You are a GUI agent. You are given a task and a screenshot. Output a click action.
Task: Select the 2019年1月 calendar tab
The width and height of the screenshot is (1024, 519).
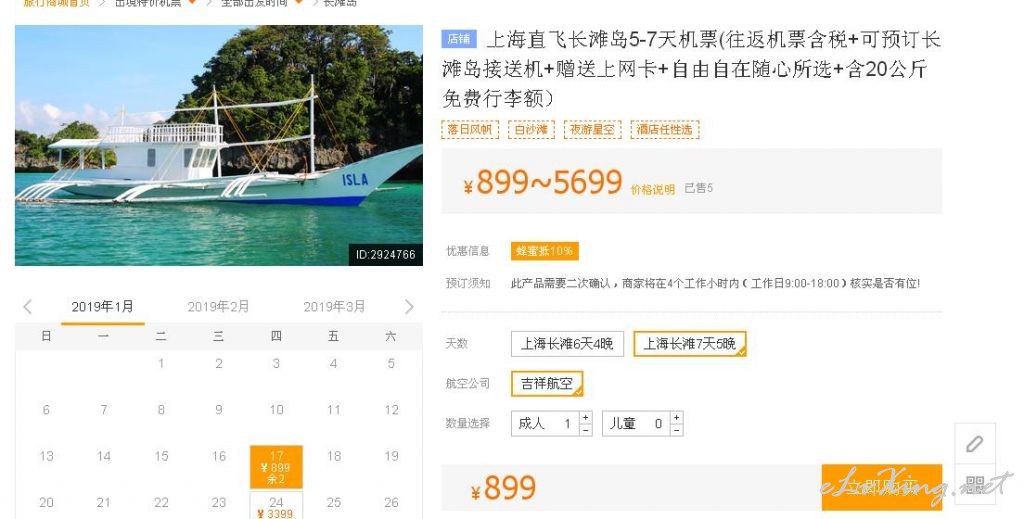[x=103, y=306]
